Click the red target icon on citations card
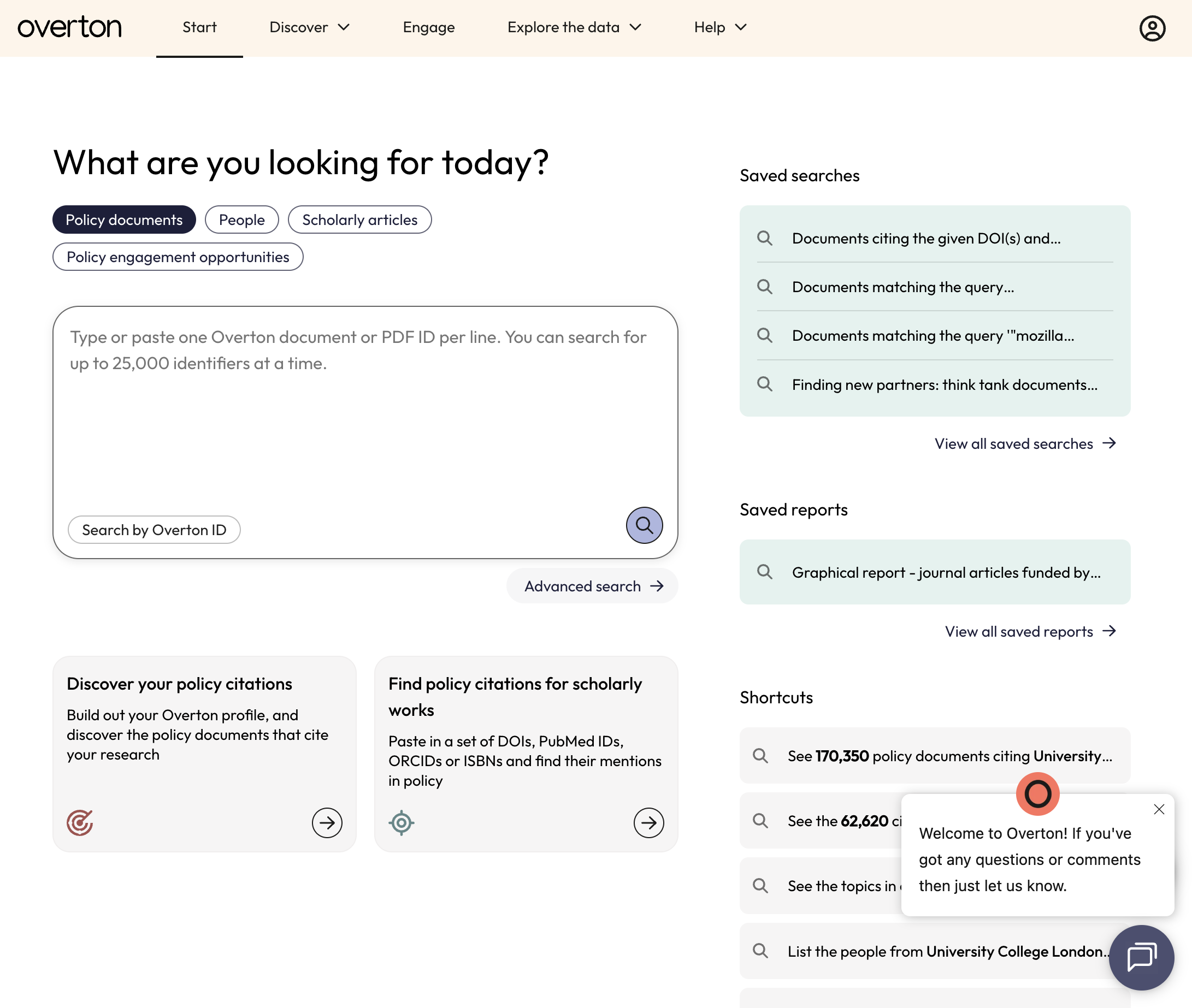This screenshot has width=1192, height=1008. click(x=79, y=822)
